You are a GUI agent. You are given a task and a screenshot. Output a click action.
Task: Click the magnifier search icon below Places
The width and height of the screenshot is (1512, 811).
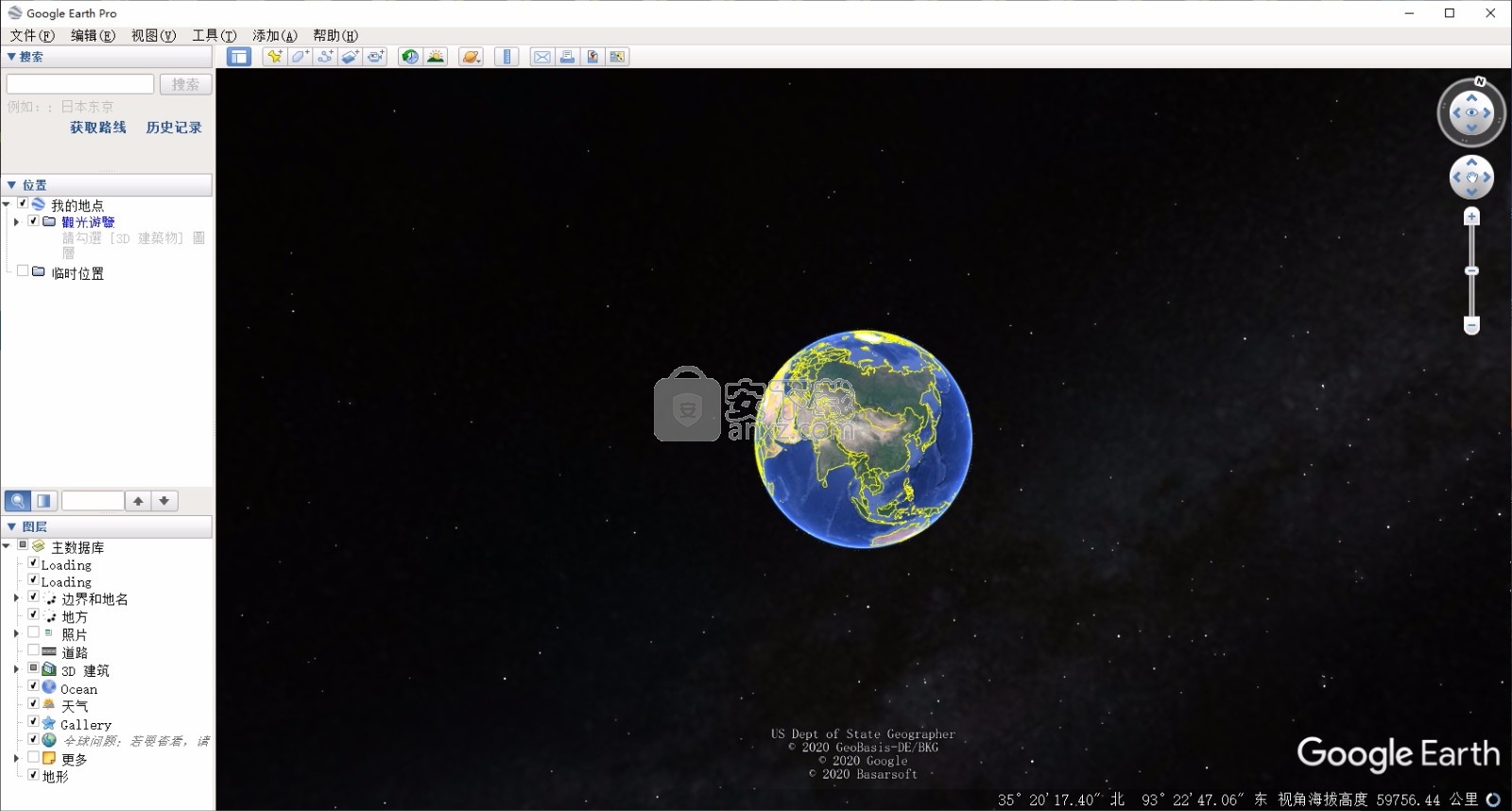(x=17, y=501)
